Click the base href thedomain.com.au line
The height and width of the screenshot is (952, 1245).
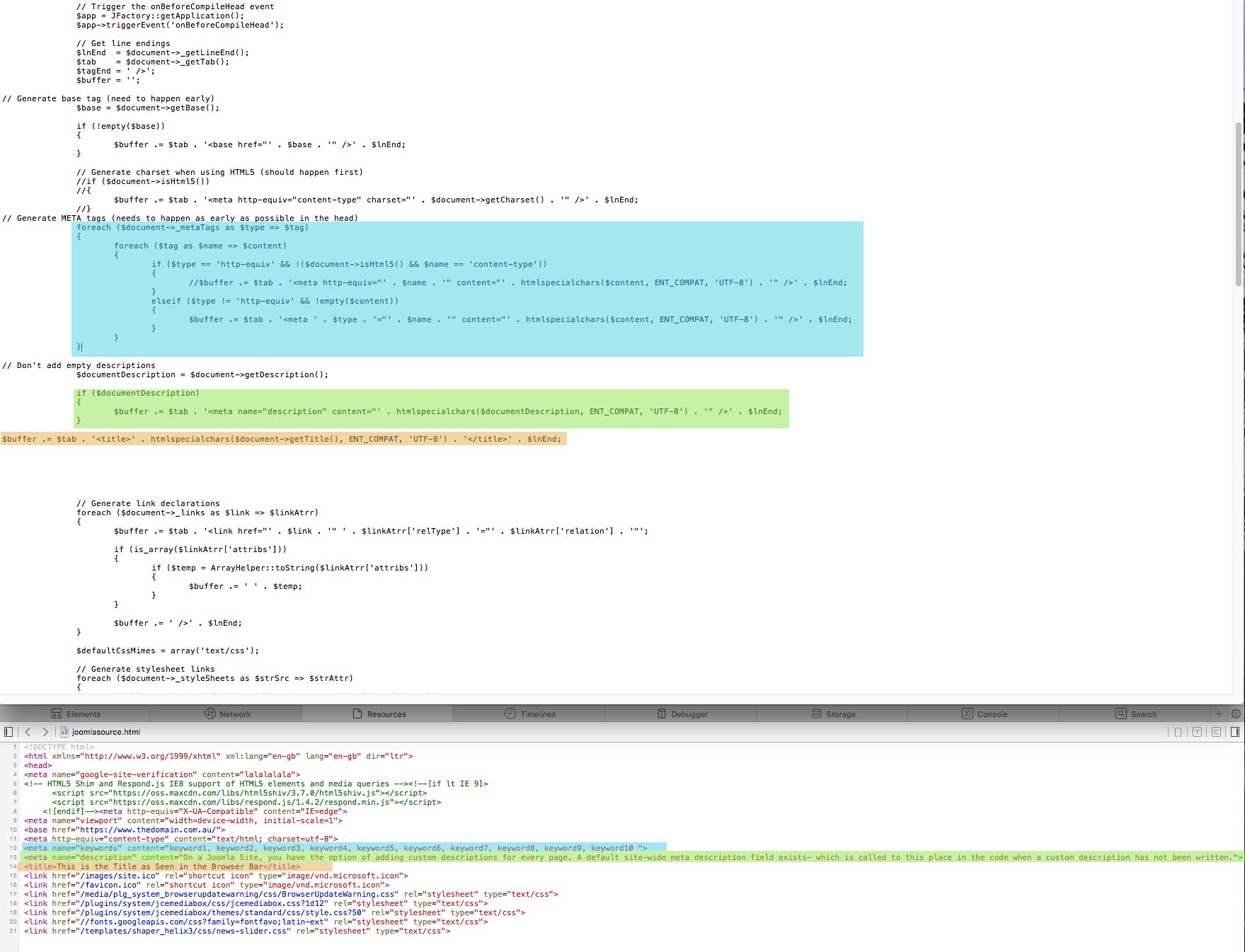click(x=125, y=830)
